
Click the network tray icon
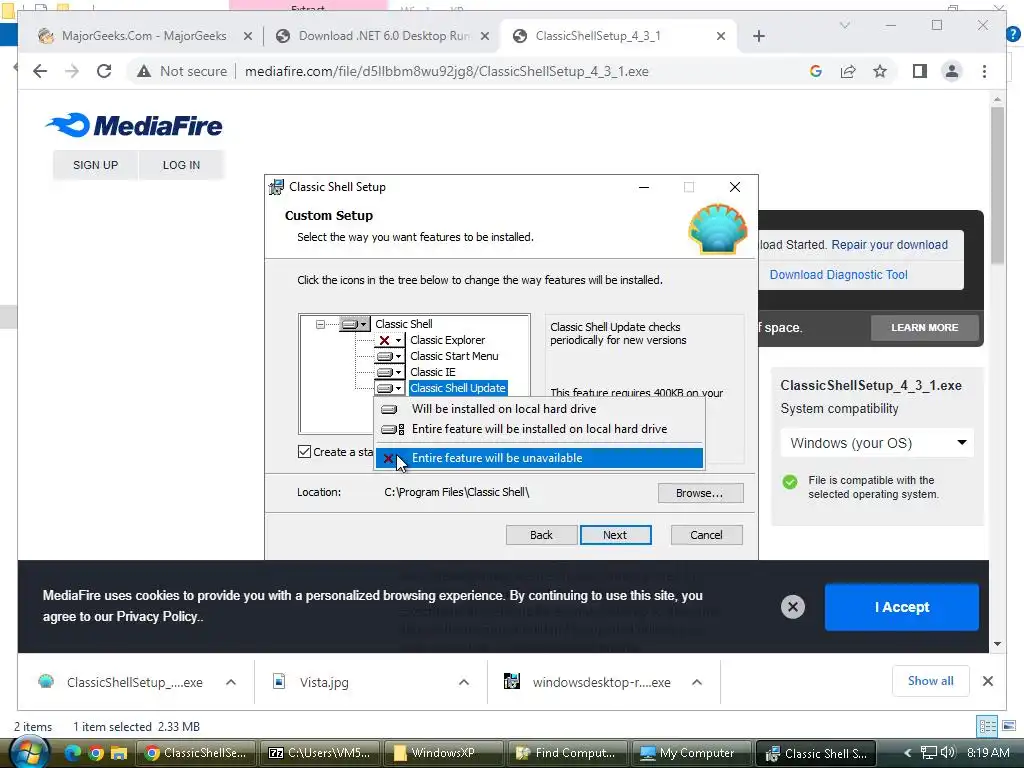(x=929, y=752)
